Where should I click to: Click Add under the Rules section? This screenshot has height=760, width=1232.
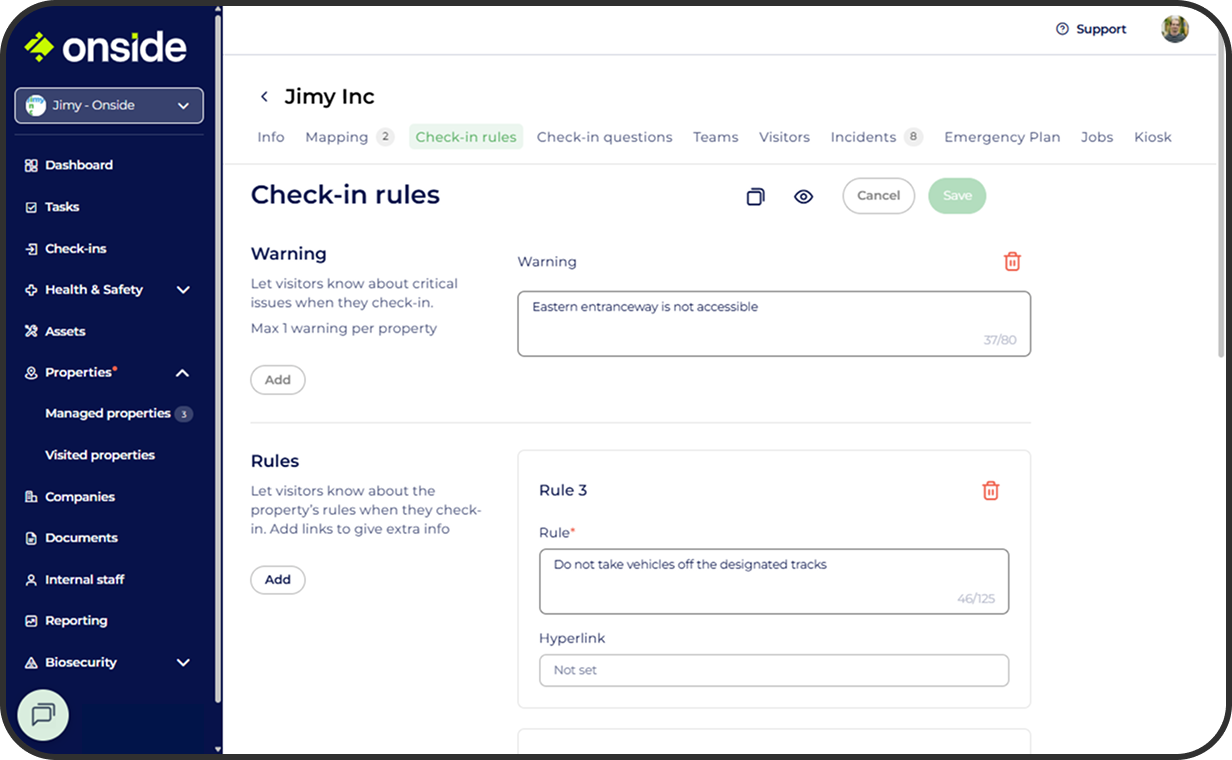(x=278, y=580)
